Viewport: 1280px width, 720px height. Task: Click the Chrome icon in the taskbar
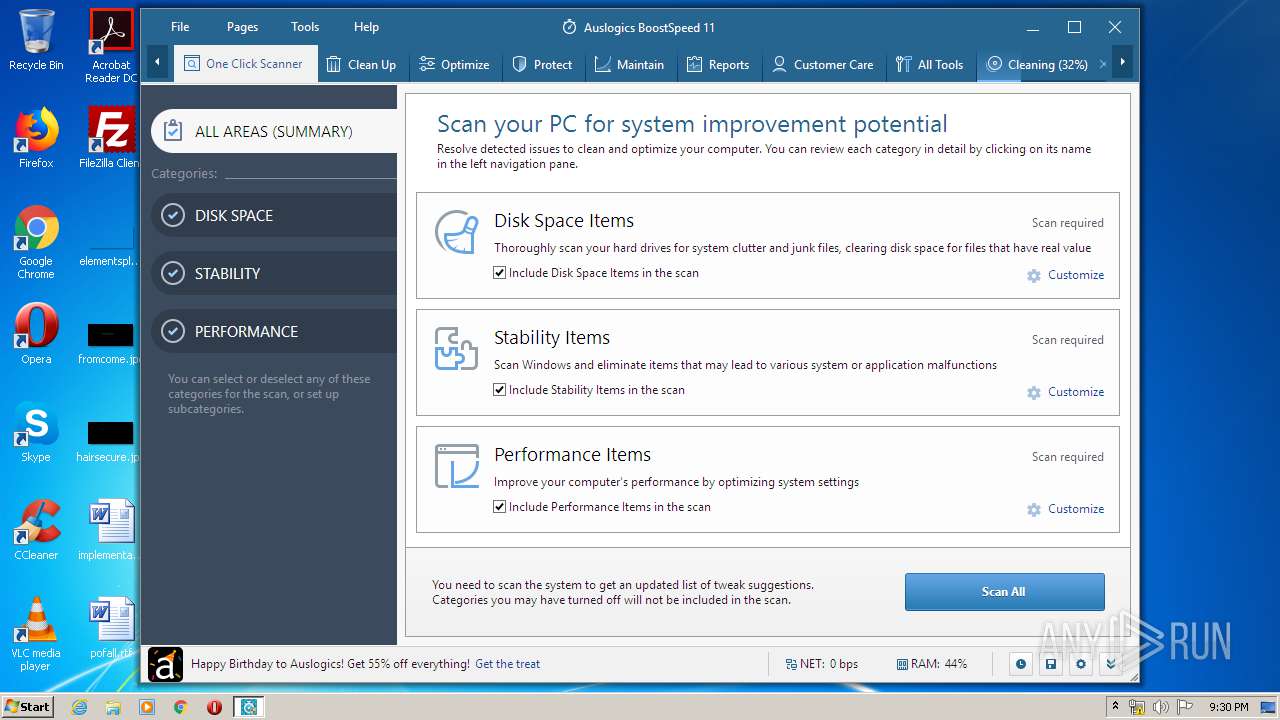[x=180, y=707]
